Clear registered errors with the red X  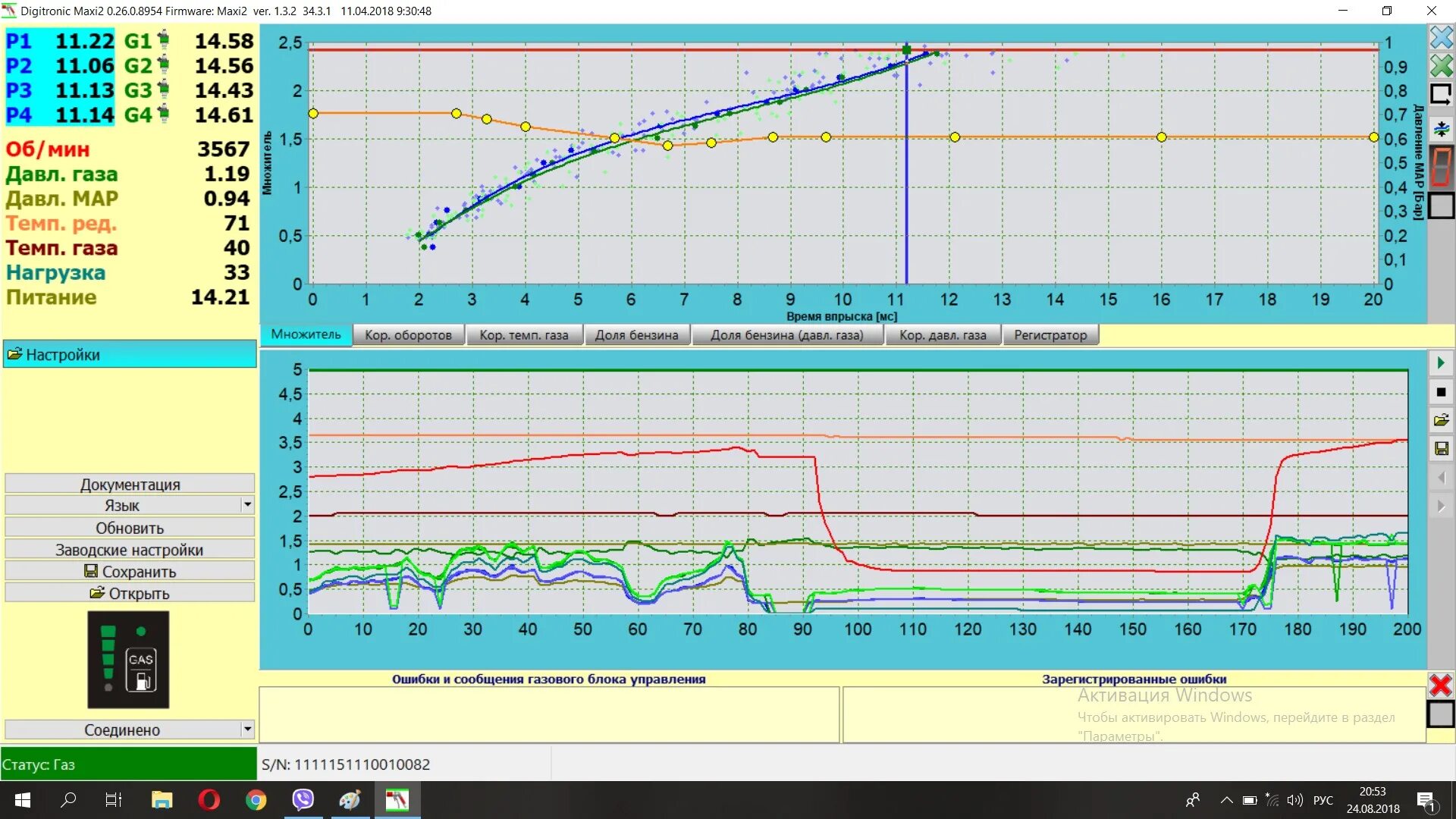1440,686
